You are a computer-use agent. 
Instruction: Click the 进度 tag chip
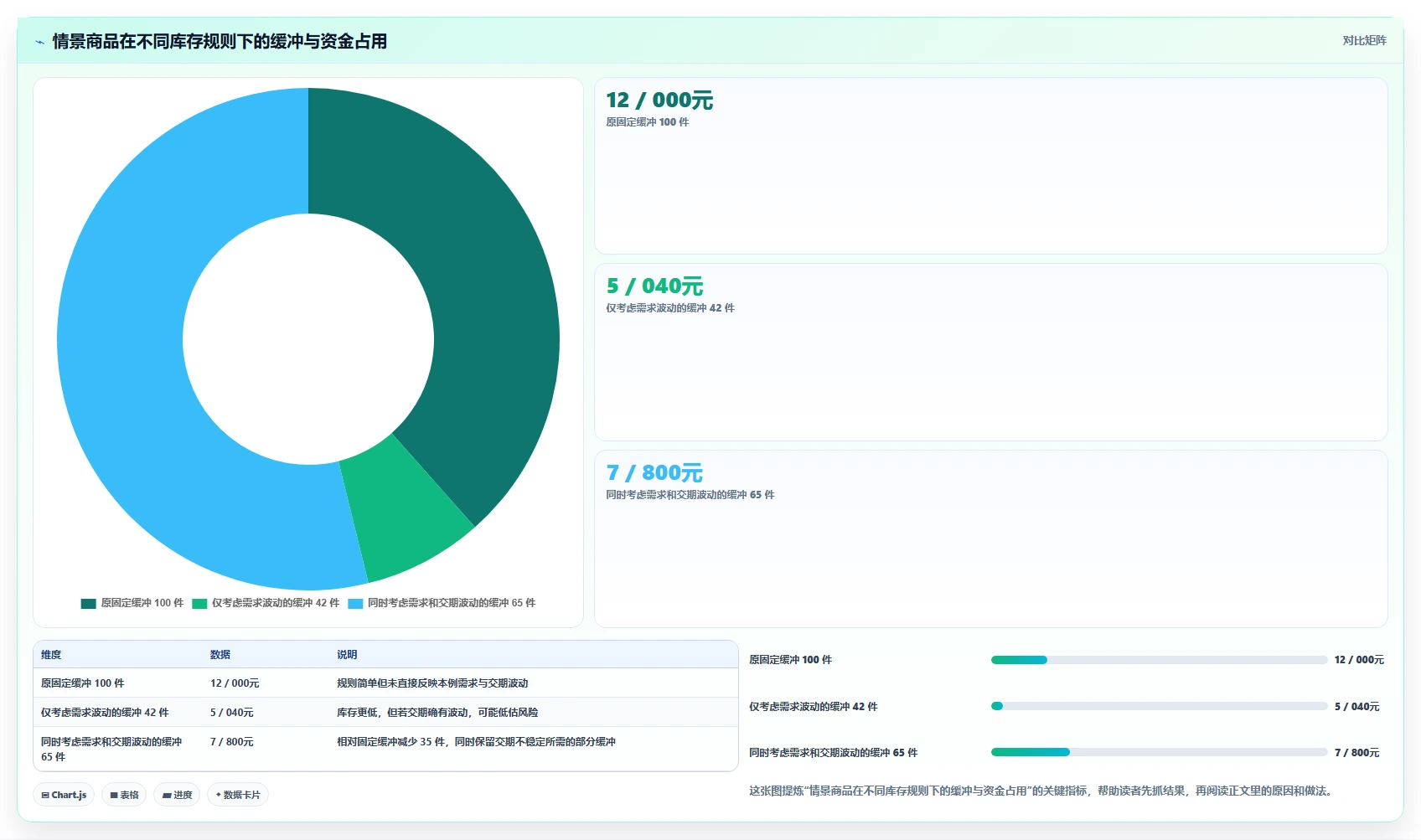[177, 795]
